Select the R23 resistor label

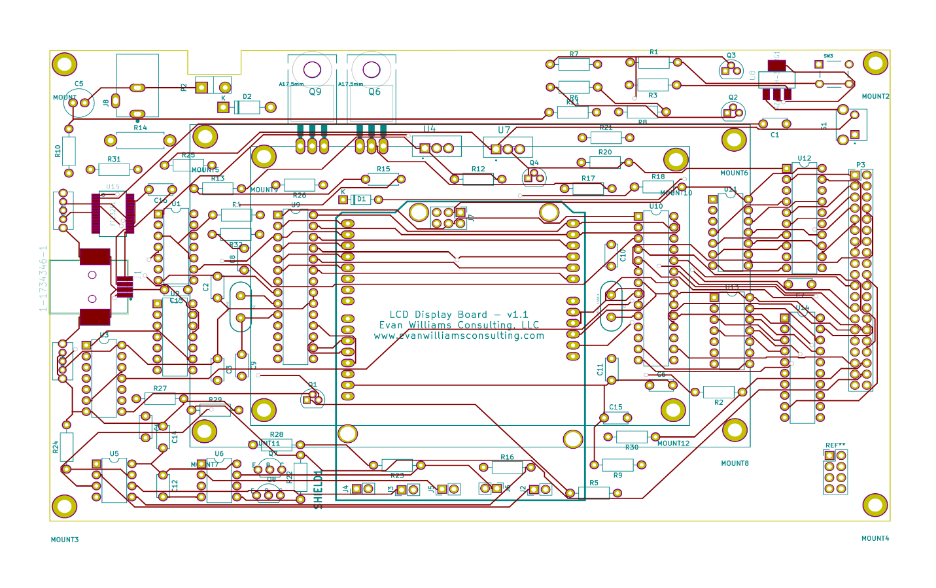(397, 476)
